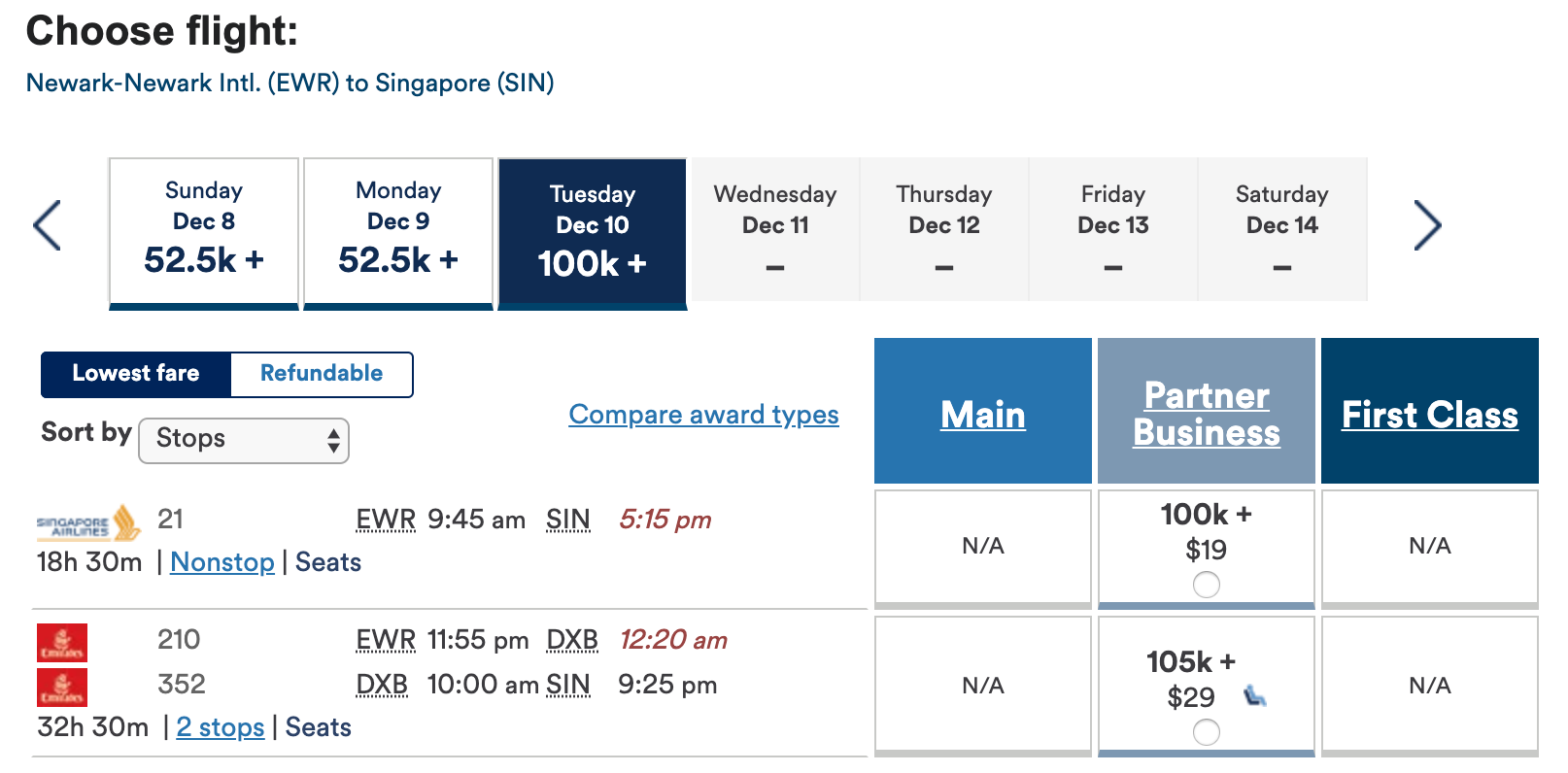The image size is (1568, 773).
Task: Select the Sunday Dec 8 date tab
Action: coord(204,231)
